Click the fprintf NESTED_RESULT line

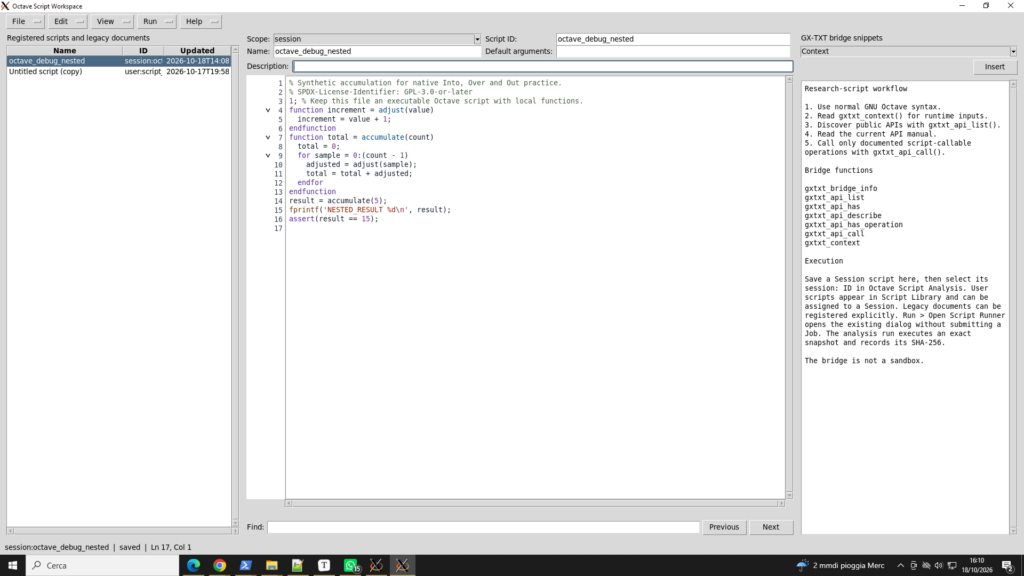[370, 210]
